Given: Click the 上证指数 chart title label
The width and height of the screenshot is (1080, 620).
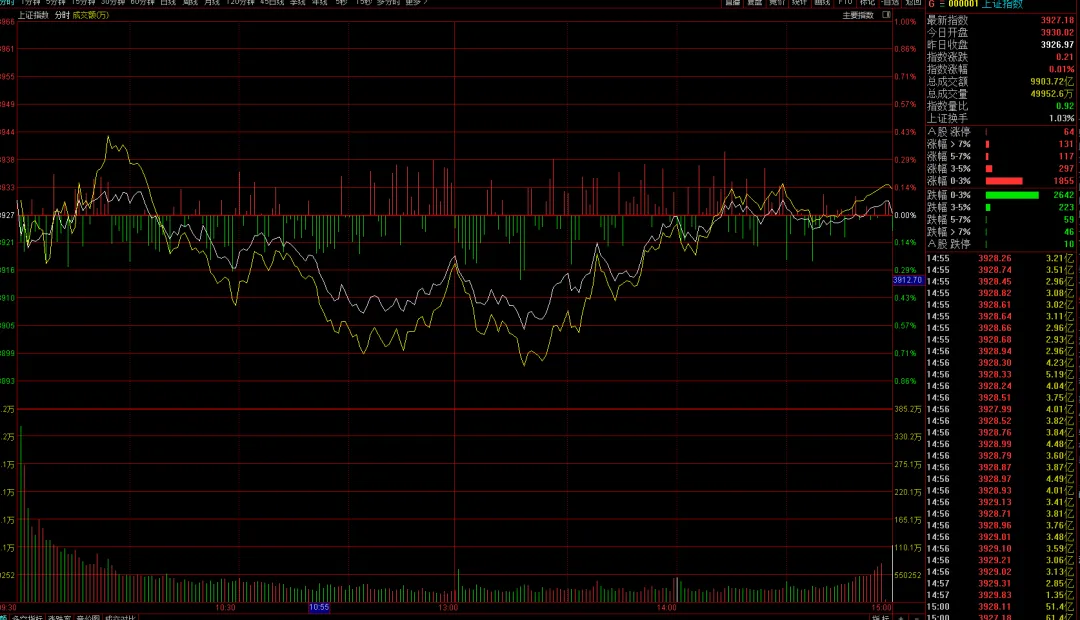Looking at the screenshot, I should [33, 15].
